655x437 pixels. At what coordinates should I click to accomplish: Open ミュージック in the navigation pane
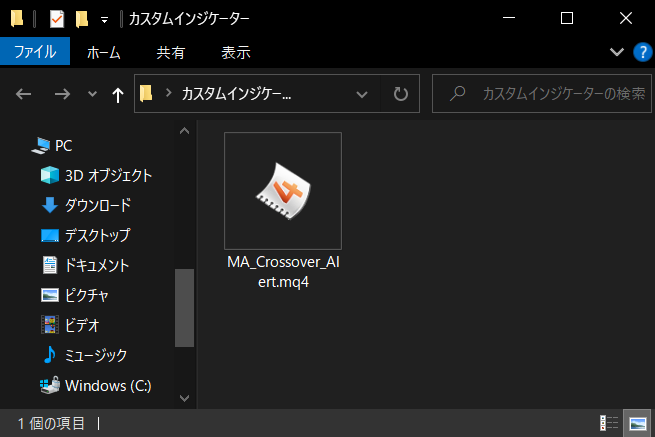point(84,355)
